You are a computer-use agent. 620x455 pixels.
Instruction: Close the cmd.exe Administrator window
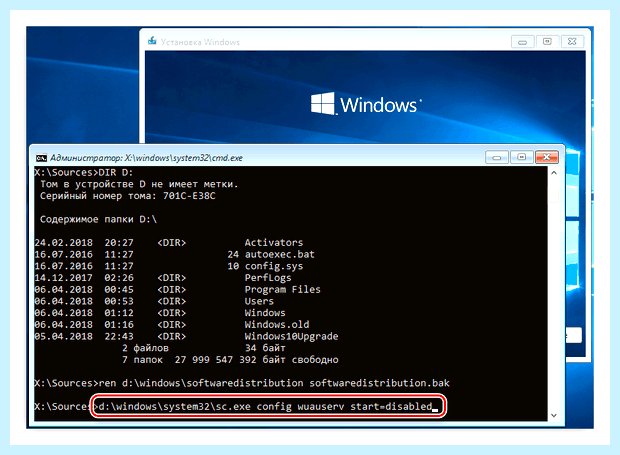click(547, 157)
